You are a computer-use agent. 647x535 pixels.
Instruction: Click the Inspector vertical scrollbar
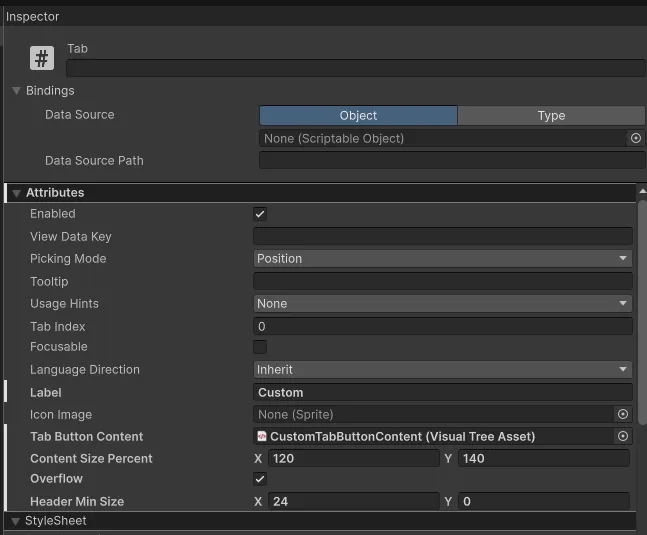click(x=642, y=310)
